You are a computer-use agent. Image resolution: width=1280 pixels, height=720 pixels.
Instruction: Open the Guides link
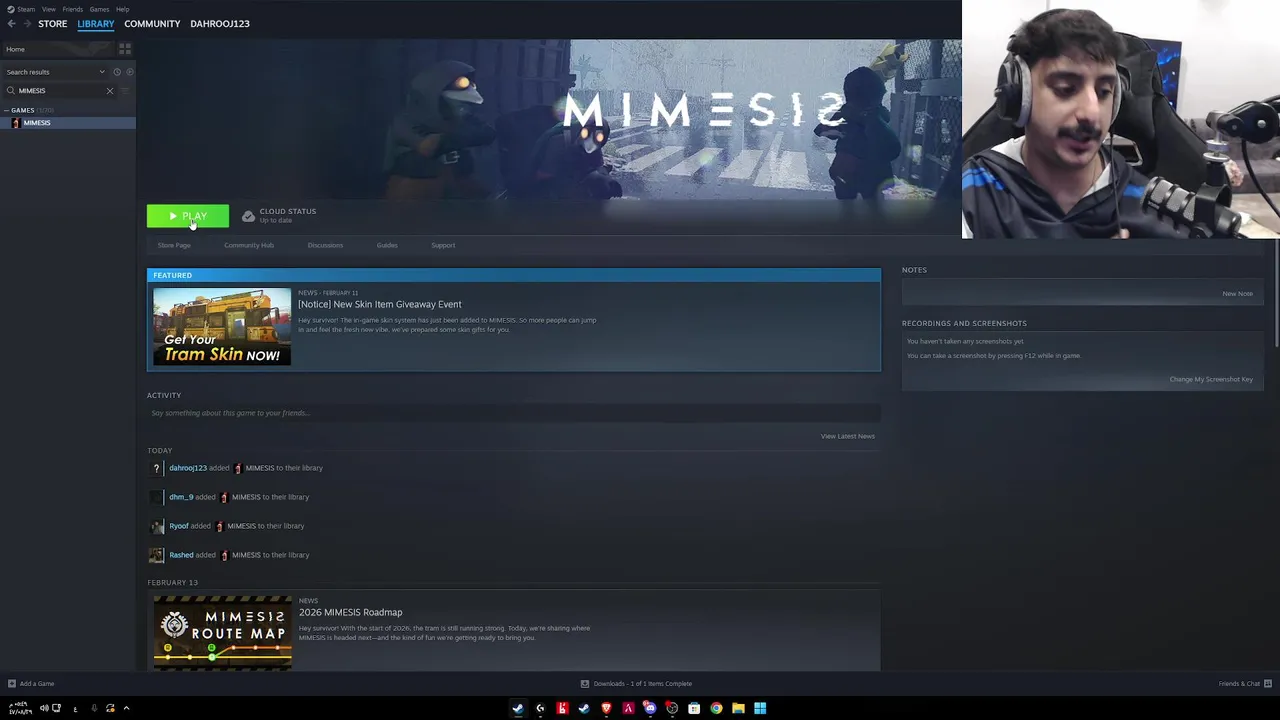(x=387, y=245)
